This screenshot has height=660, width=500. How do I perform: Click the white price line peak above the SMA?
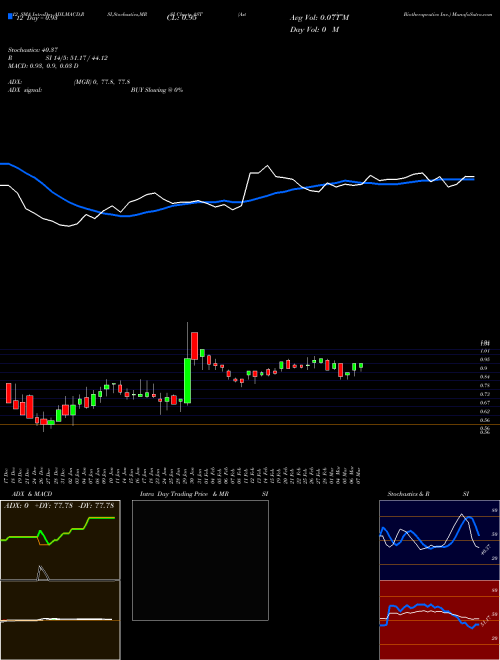[x=267, y=166]
